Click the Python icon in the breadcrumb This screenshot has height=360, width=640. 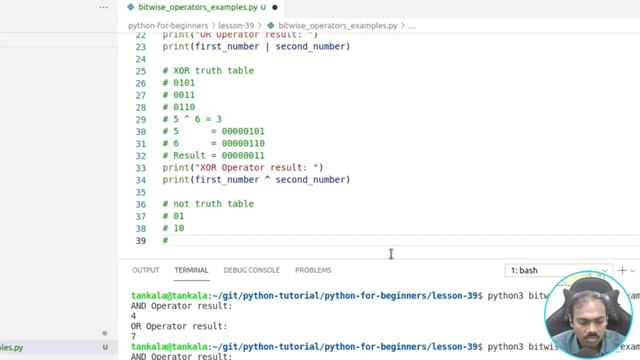click(x=271, y=26)
